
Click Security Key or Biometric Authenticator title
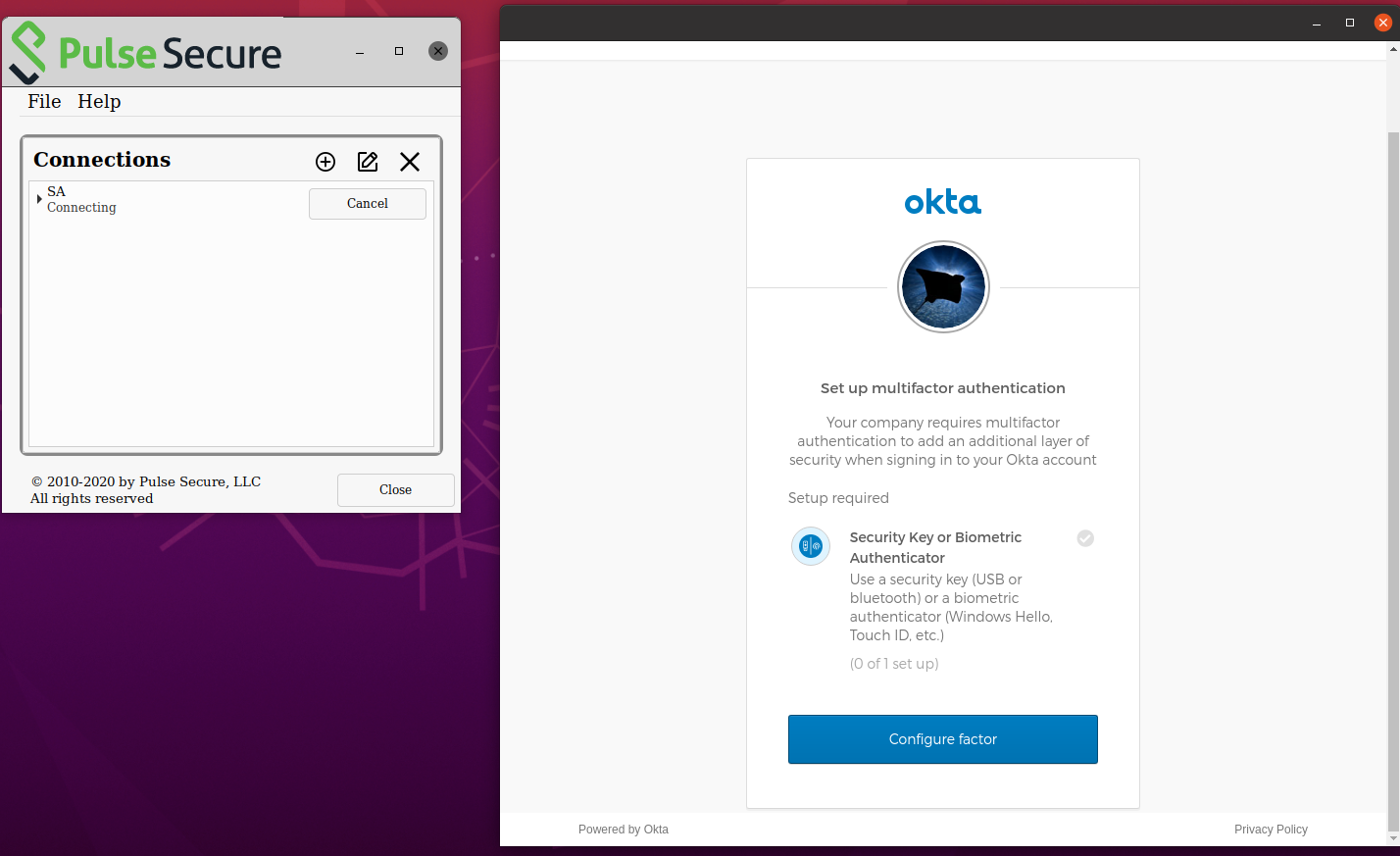(935, 547)
